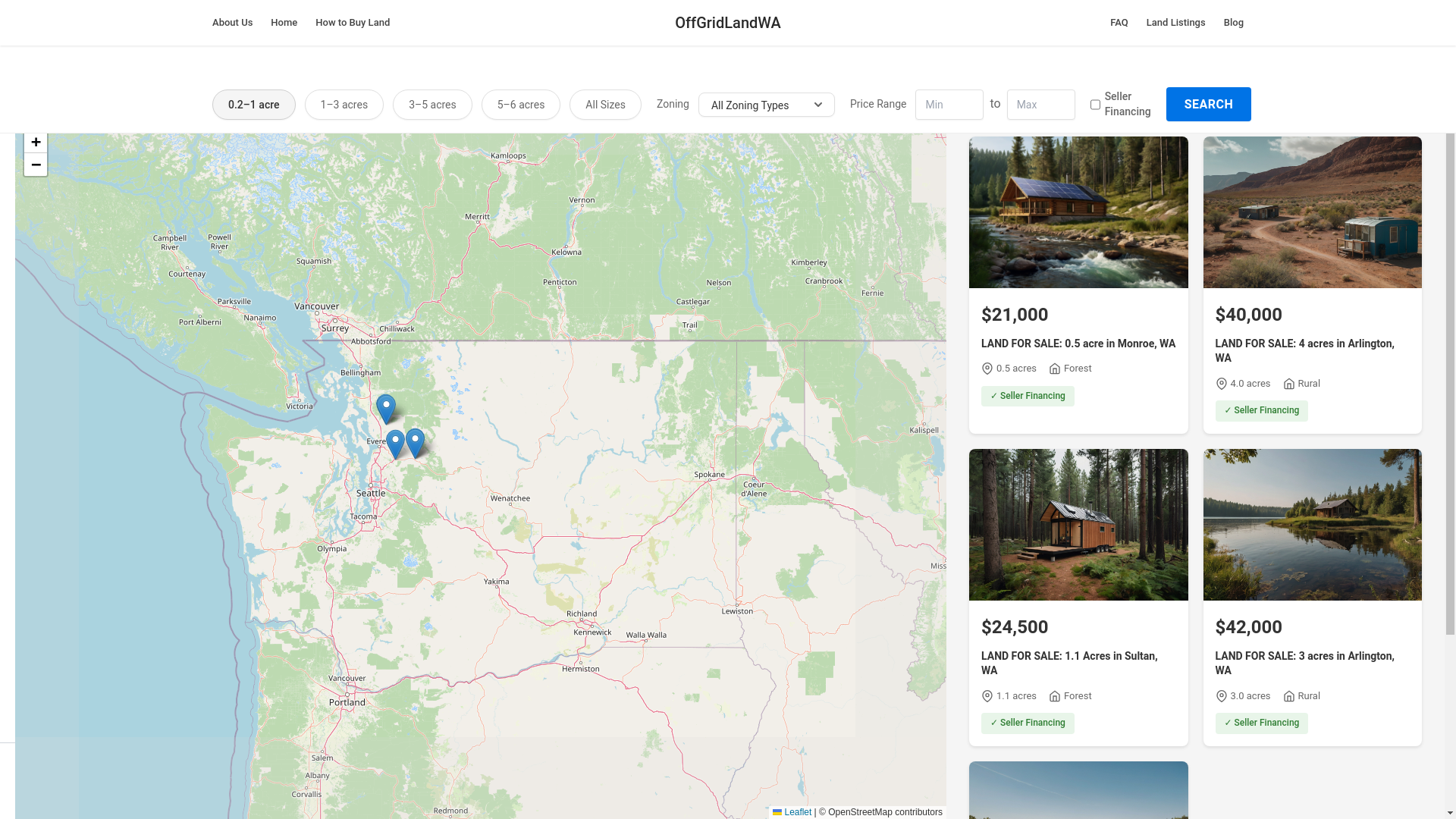Image resolution: width=1456 pixels, height=819 pixels.
Task: Select the 0.2–1 acre size filter
Action: pyautogui.click(x=254, y=105)
